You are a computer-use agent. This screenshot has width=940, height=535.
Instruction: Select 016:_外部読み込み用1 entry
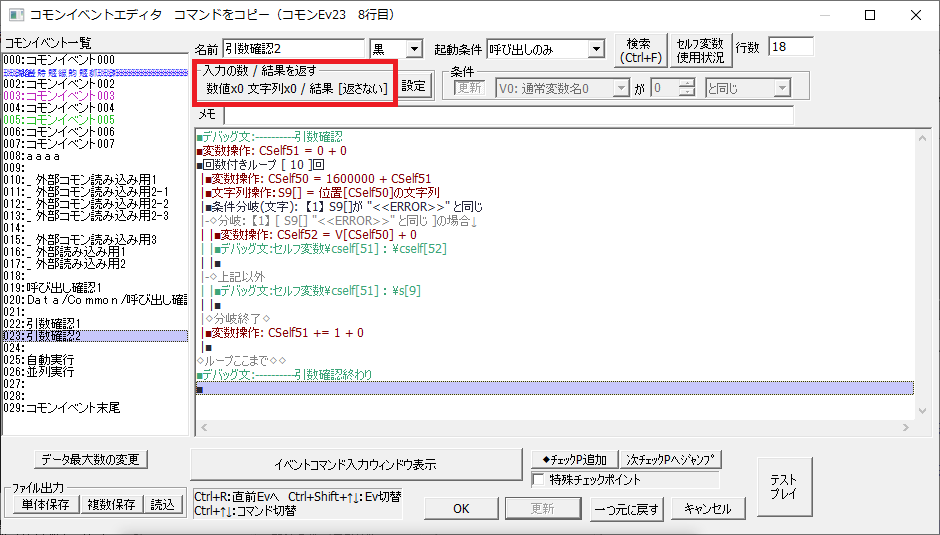95,252
